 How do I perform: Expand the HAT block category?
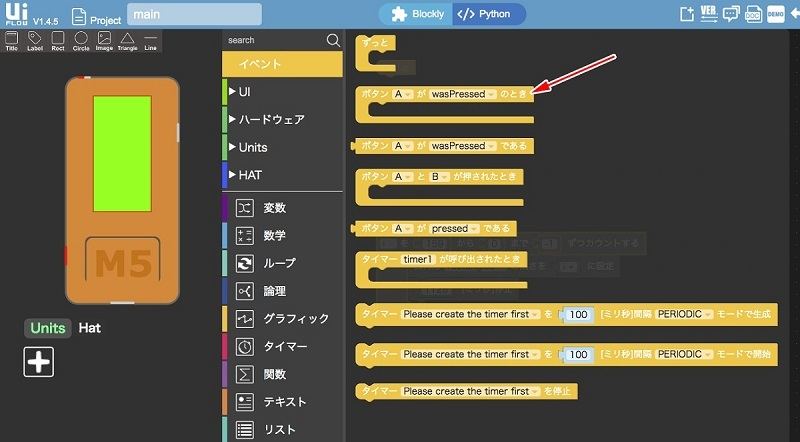click(x=252, y=175)
